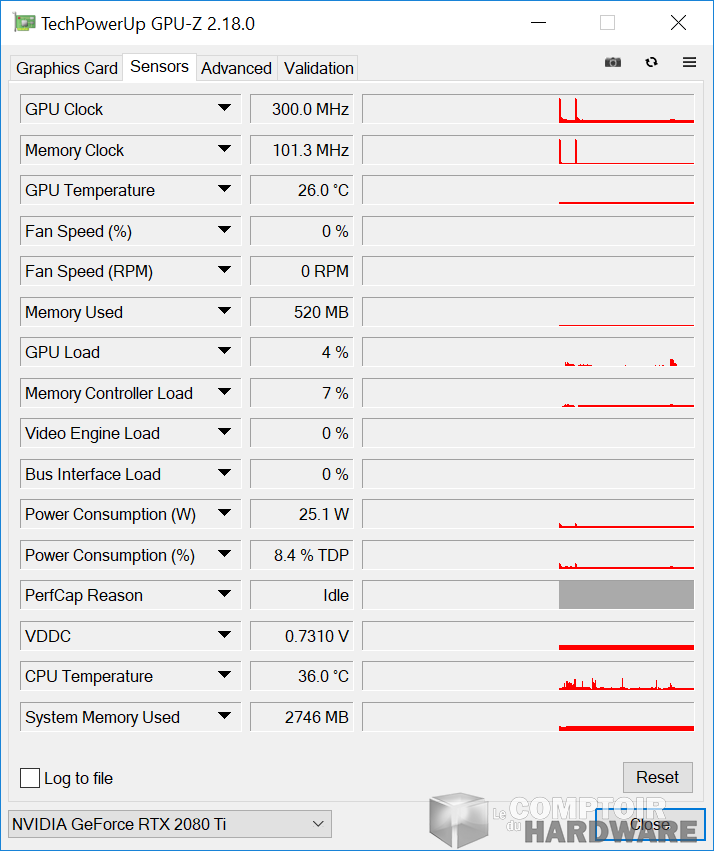Screen dimensions: 714x851
Task: Enable the Log to file checkbox
Action: pos(30,778)
